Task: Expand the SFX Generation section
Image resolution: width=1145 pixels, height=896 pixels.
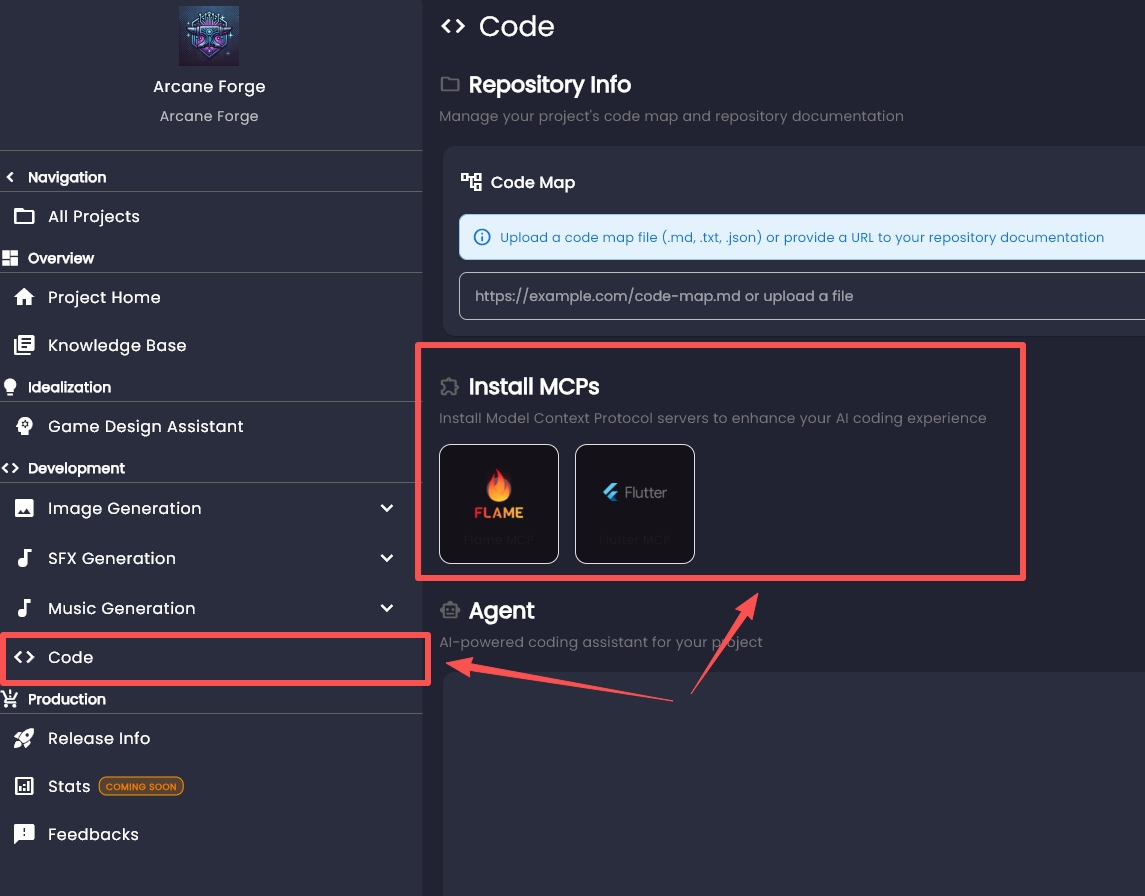Action: (387, 558)
